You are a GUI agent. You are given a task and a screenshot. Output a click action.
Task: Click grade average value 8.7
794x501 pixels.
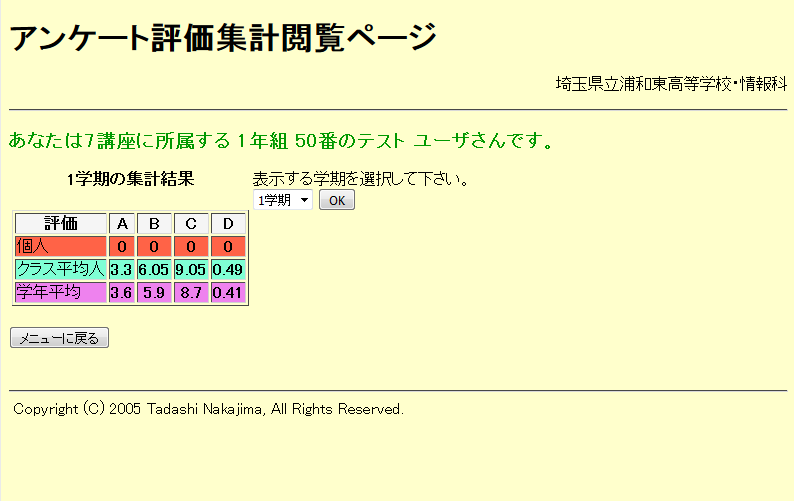[190, 292]
